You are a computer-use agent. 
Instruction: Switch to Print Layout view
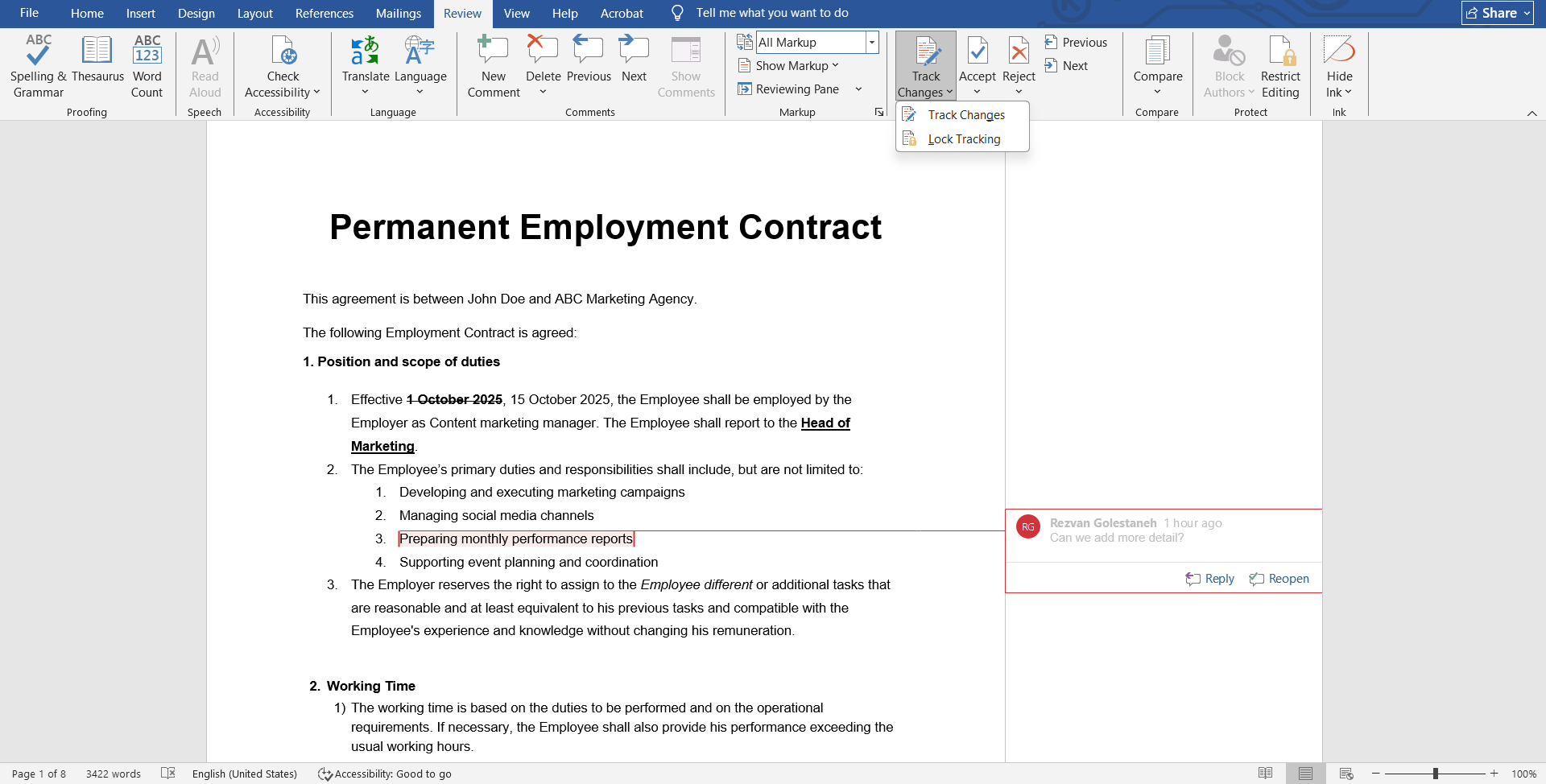[1305, 774]
